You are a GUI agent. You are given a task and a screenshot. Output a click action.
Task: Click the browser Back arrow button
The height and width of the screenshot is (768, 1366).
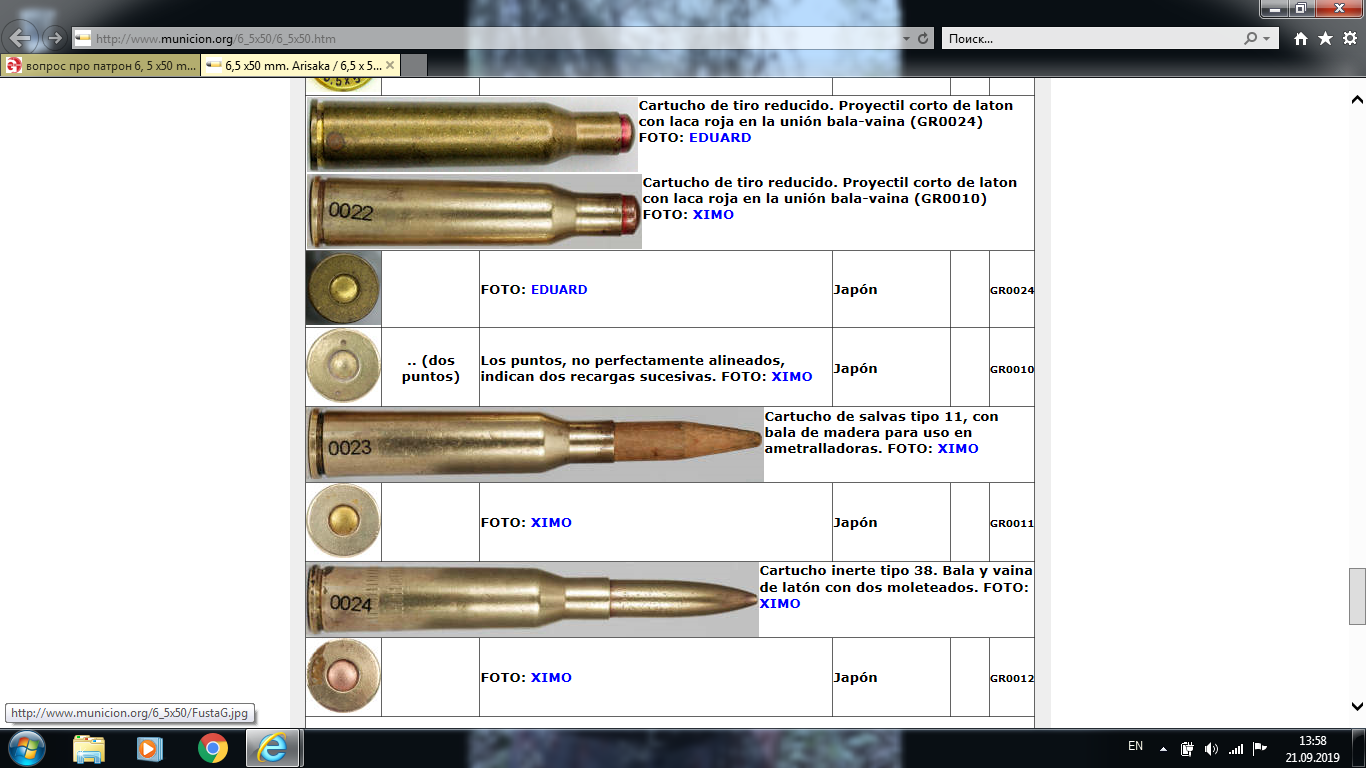click(x=22, y=39)
